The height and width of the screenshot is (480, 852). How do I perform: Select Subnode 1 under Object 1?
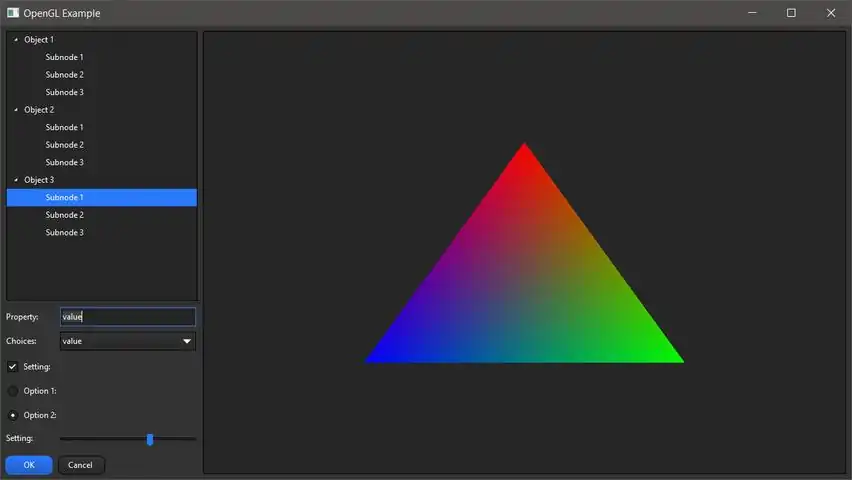tap(64, 57)
